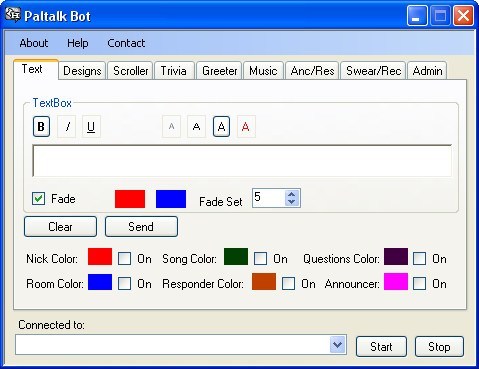Image resolution: width=479 pixels, height=369 pixels.
Task: Click the Stop button
Action: click(x=439, y=347)
